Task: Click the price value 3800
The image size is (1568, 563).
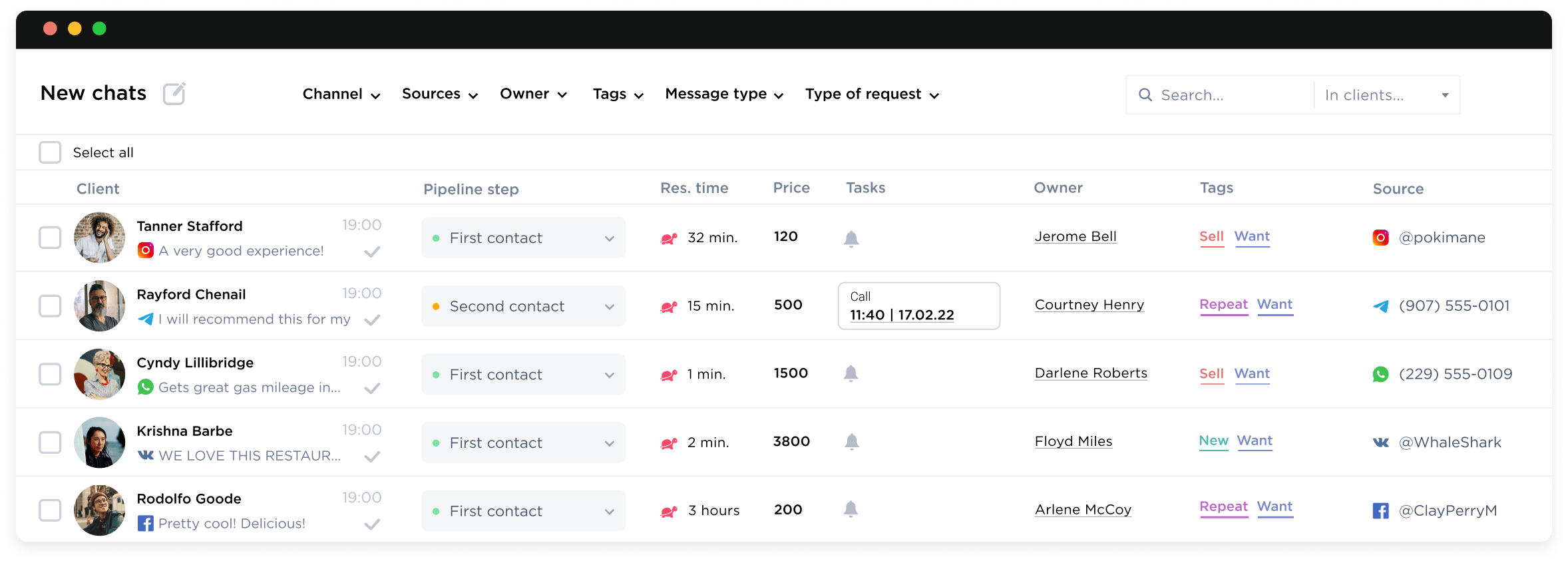Action: (791, 441)
